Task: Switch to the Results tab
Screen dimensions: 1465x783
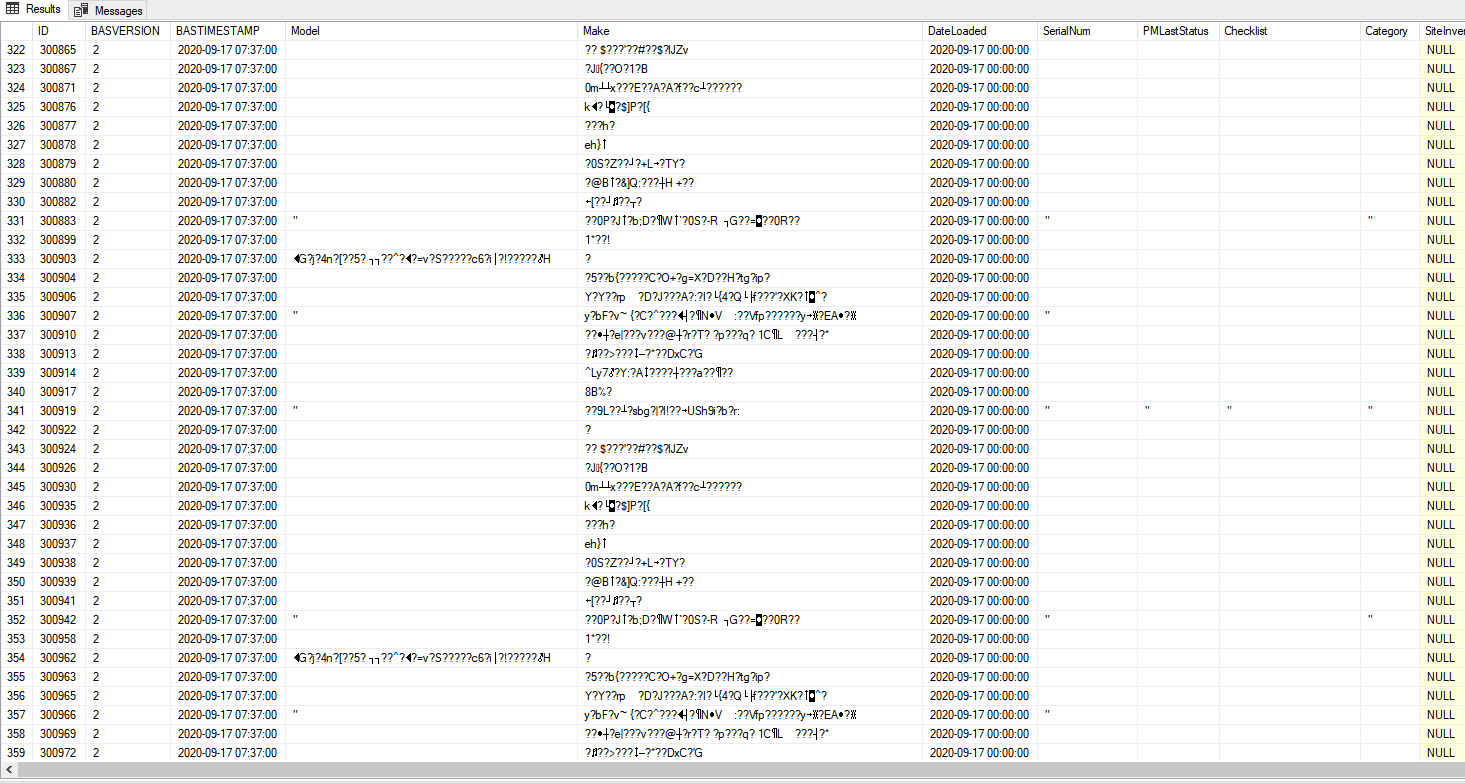Action: (x=34, y=9)
